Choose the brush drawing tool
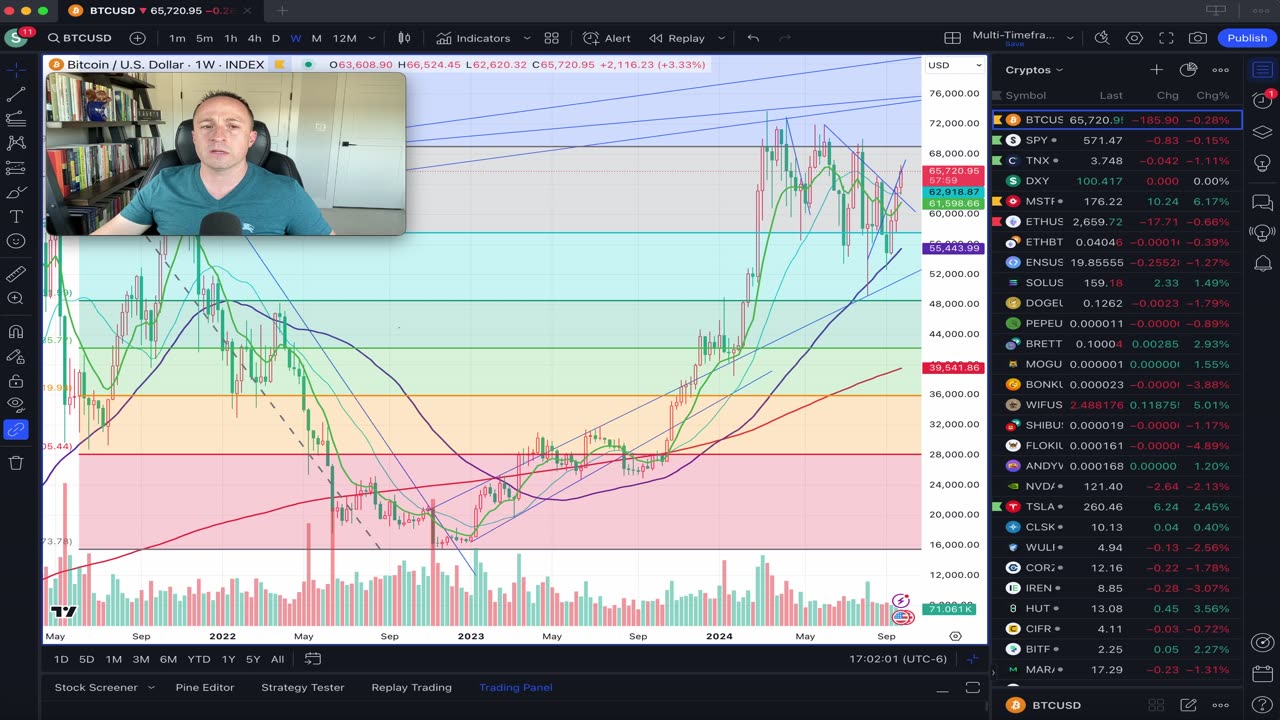This screenshot has height=720, width=1280. click(x=16, y=192)
